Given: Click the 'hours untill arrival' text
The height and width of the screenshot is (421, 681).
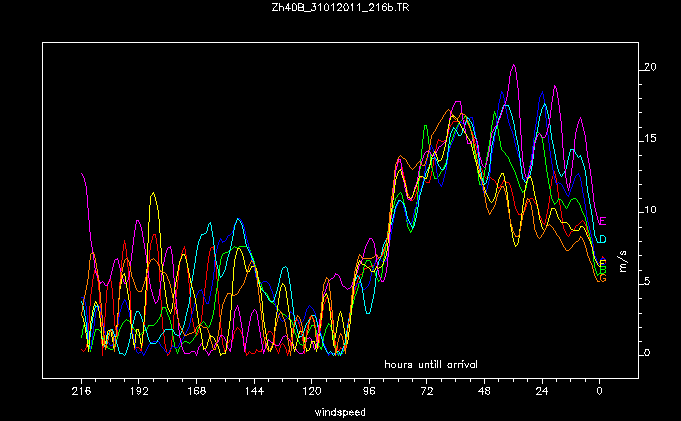Looking at the screenshot, I should [431, 364].
